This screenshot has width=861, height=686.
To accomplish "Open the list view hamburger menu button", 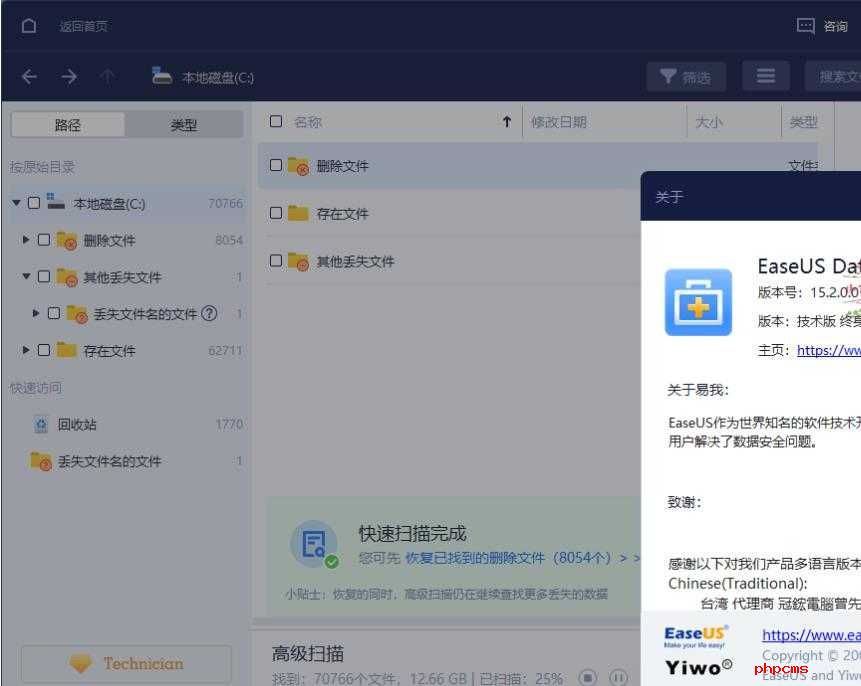I will 766,76.
